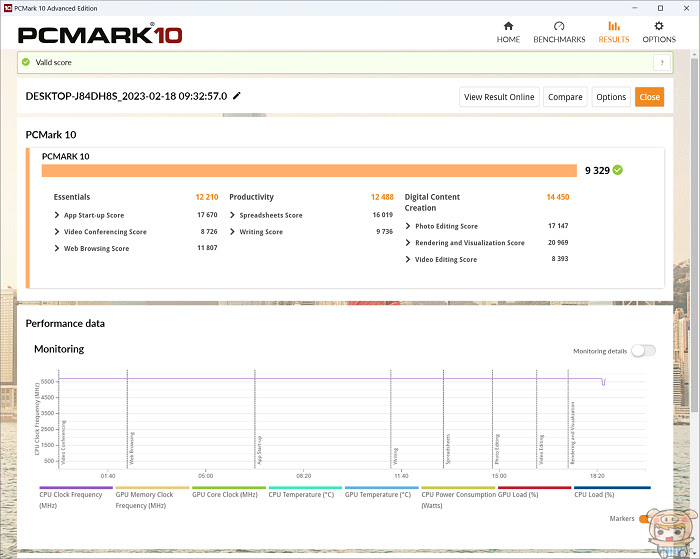
Task: Click the Digital Content Creation heading
Action: [432, 202]
